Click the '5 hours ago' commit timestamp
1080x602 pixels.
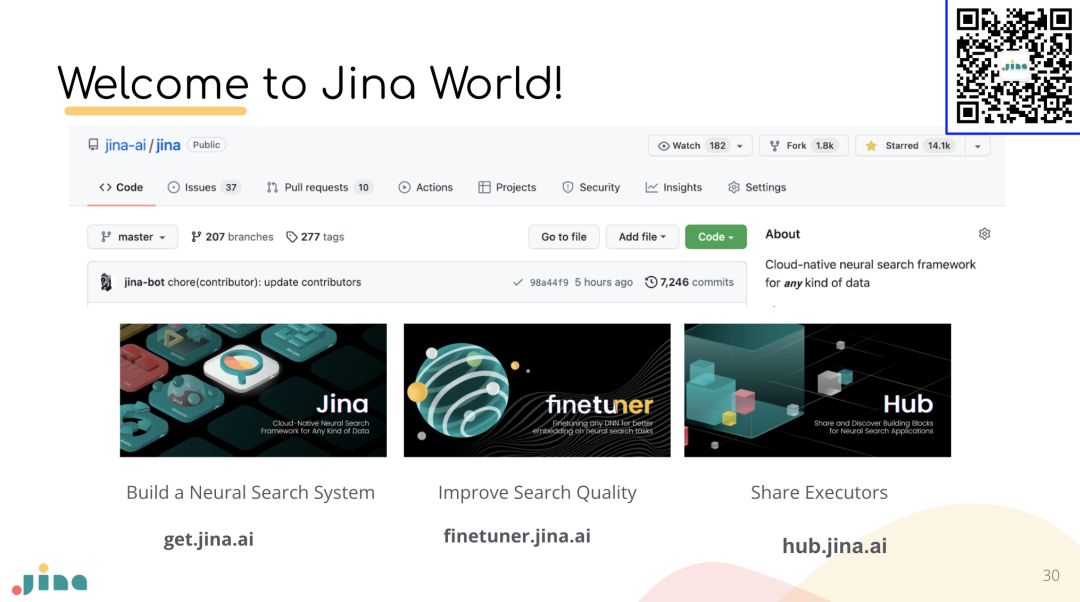(603, 282)
